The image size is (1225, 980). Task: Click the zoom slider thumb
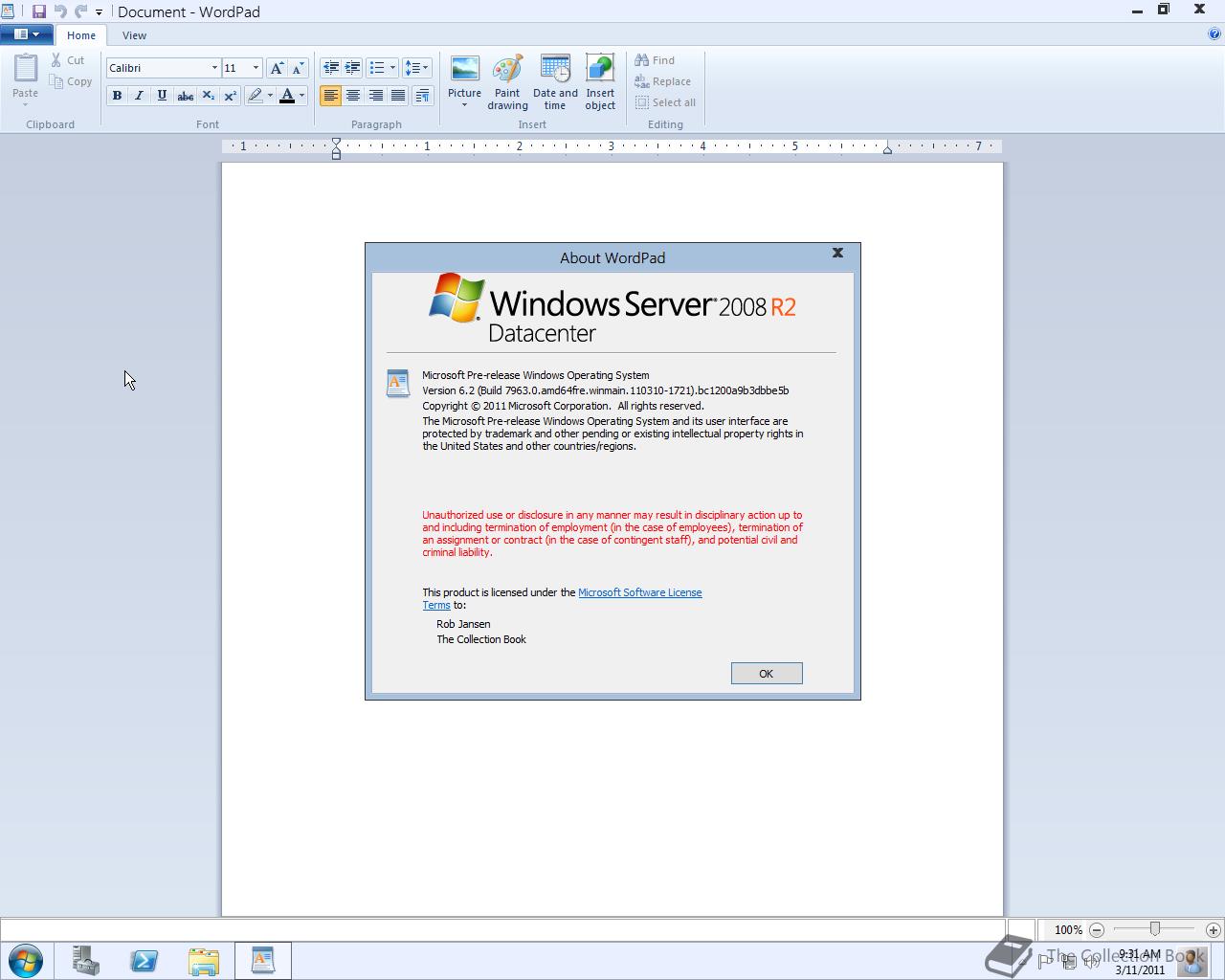coord(1155,929)
